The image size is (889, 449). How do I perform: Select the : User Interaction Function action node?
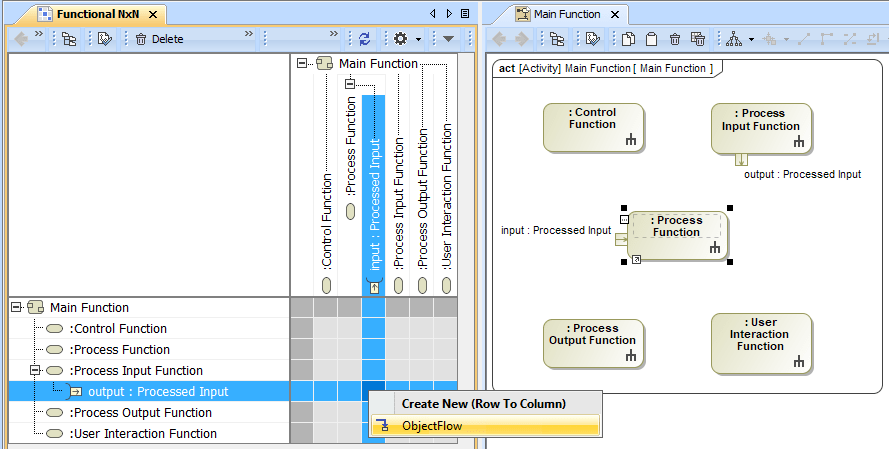click(761, 344)
